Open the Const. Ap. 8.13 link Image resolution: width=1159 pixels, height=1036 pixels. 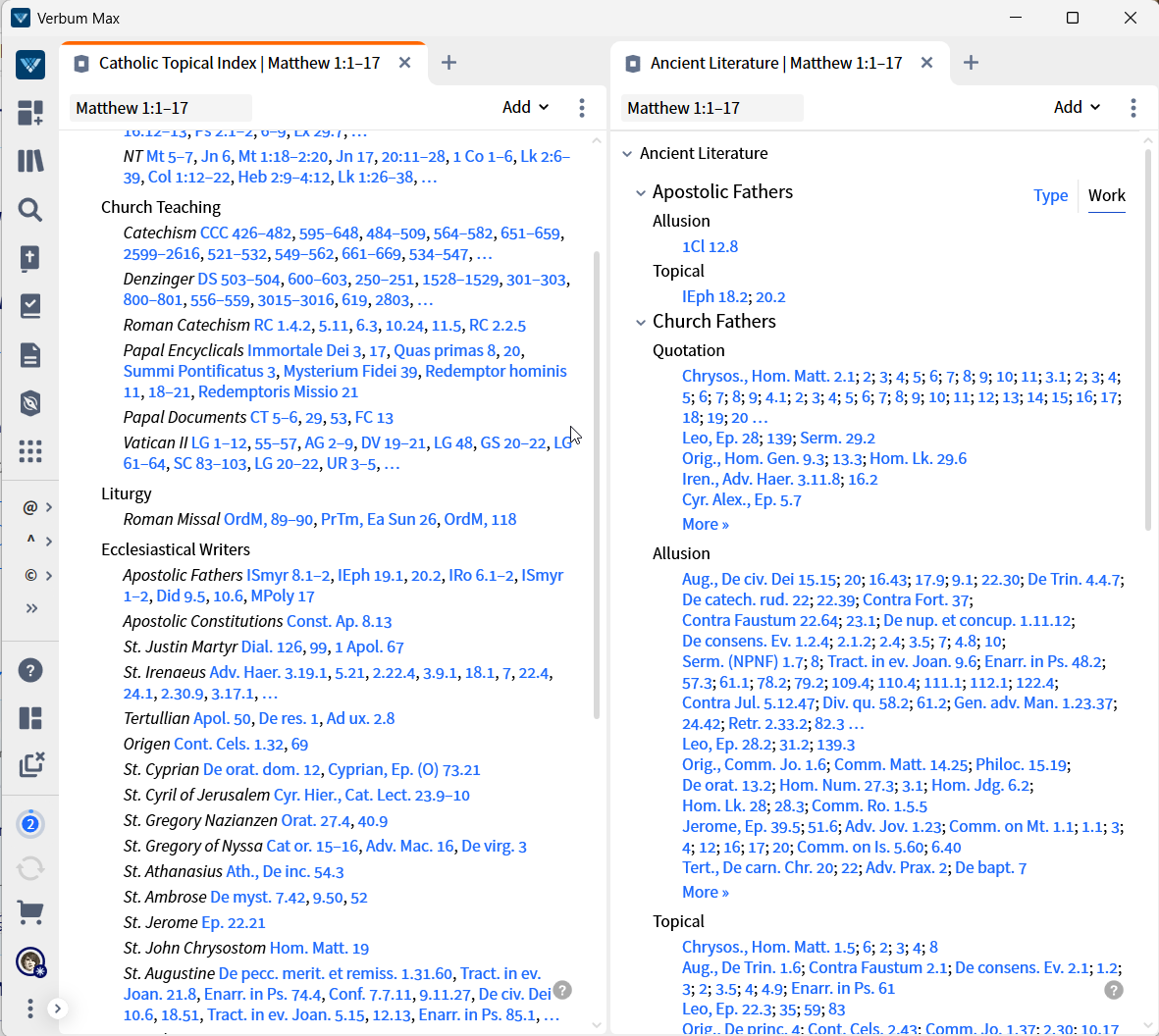(340, 621)
